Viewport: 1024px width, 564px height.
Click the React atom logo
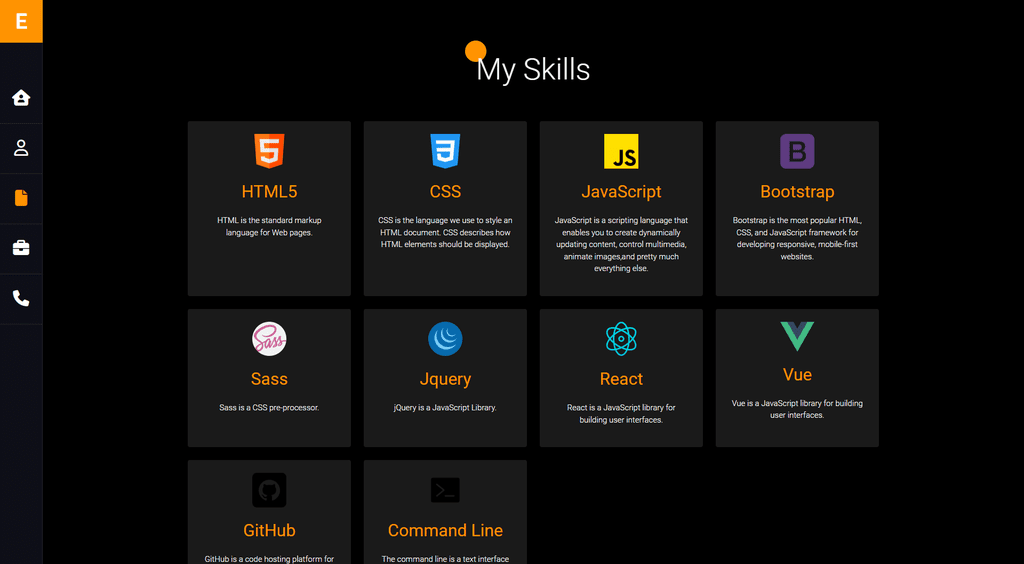621,339
